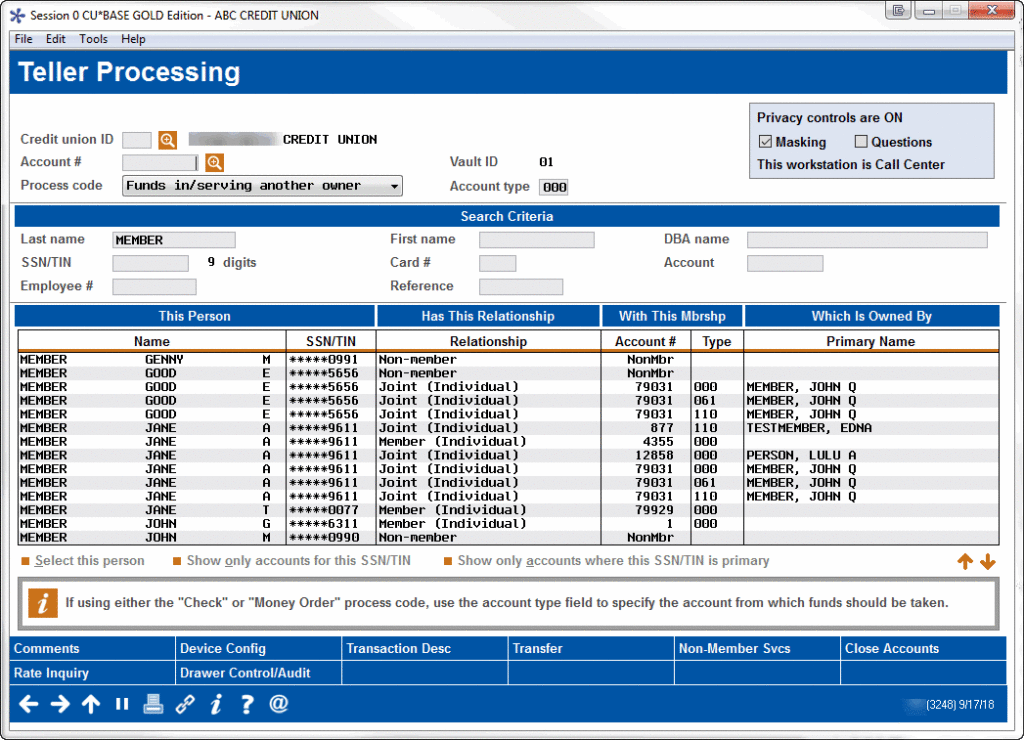Click the @ symbol icon in bottom toolbar
The image size is (1024, 740).
point(279,704)
